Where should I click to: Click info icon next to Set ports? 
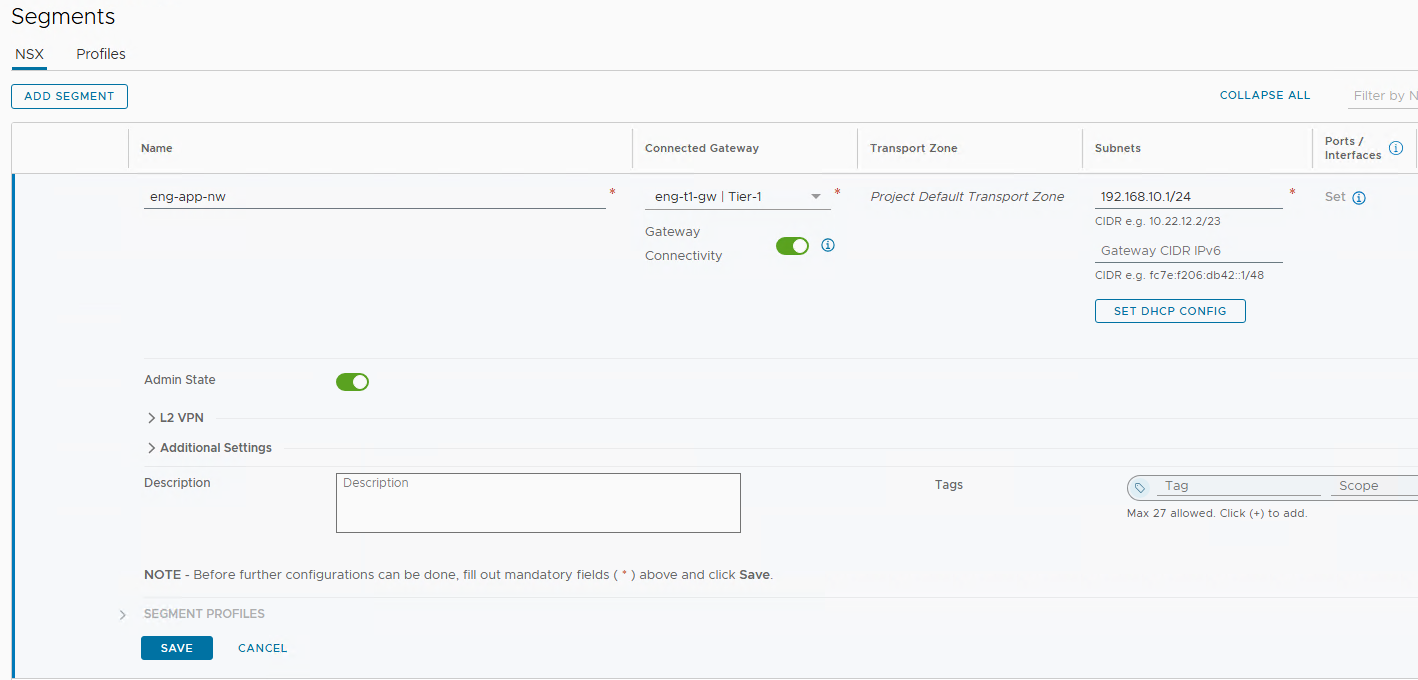(1359, 198)
